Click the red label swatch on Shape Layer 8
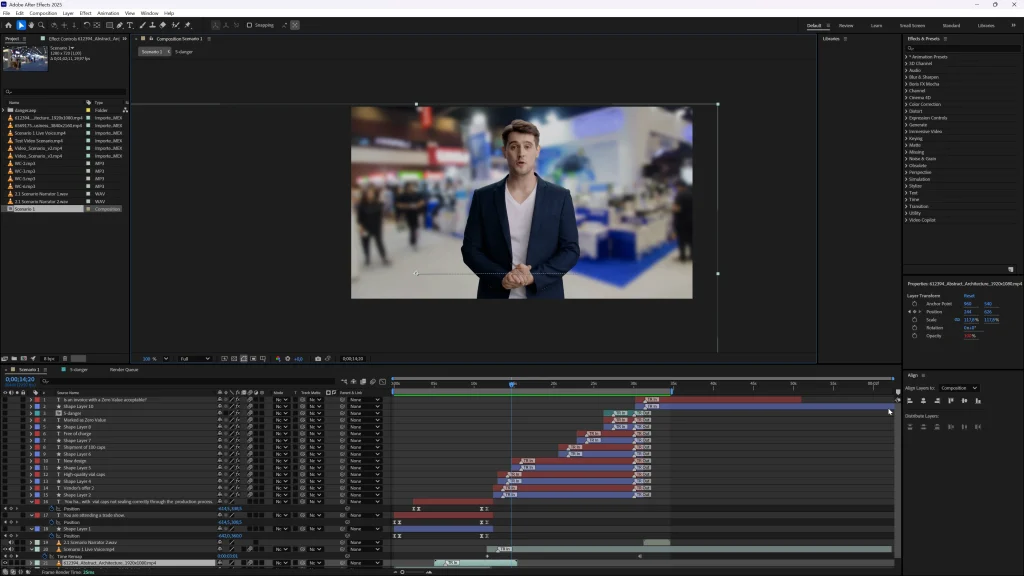Viewport: 1024px width, 576px height. click(x=36, y=427)
